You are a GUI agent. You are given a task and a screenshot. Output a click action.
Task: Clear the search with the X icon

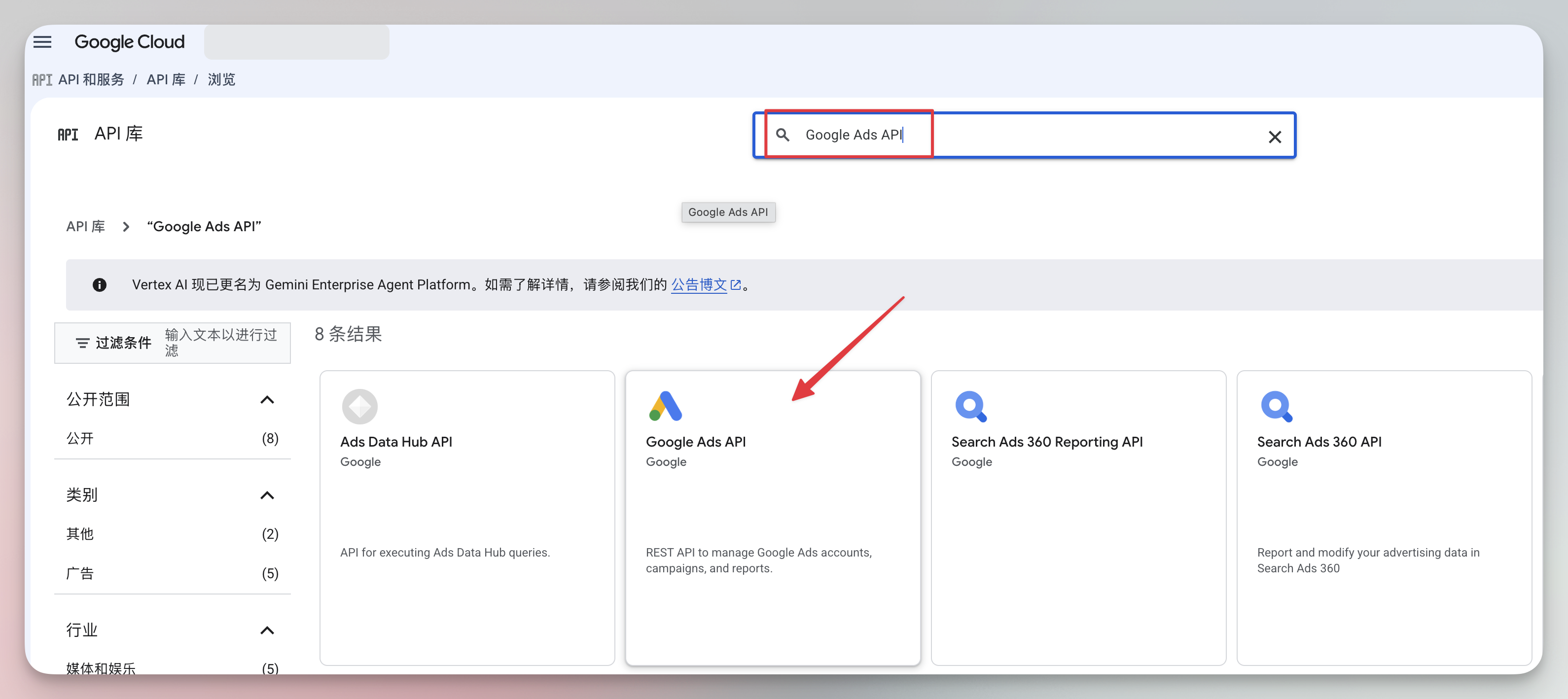[x=1275, y=137]
